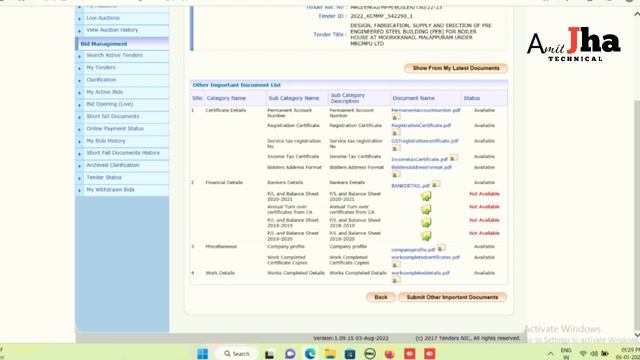Click lock icon below RegistrationCertificate.pdf
The image size is (640, 360).
(x=396, y=133)
